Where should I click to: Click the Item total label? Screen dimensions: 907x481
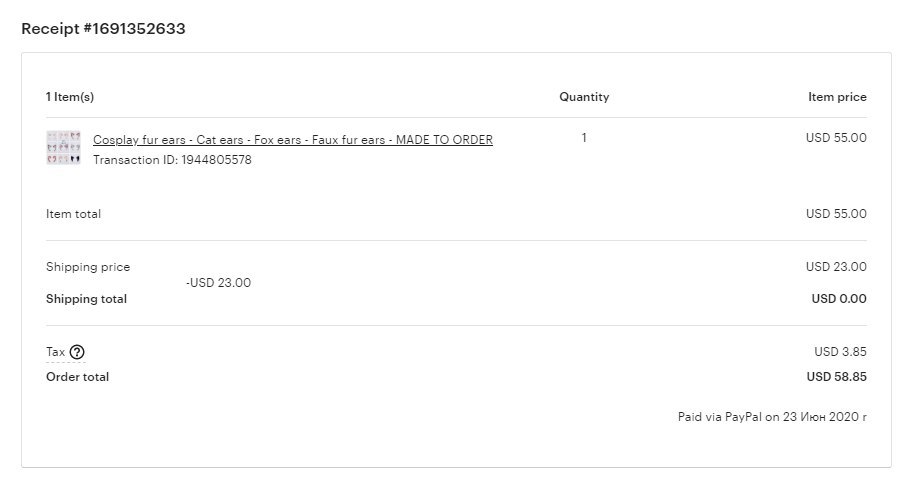point(73,214)
